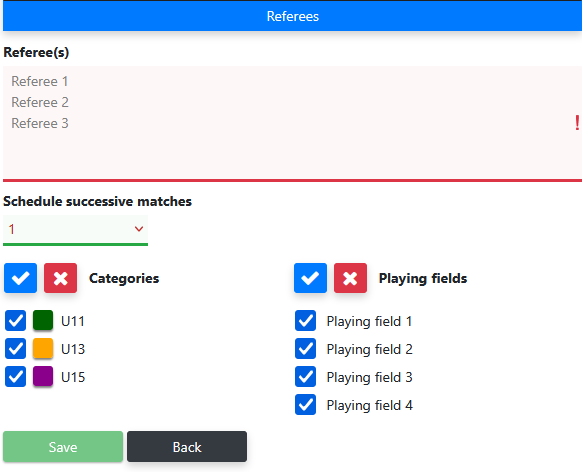Uncheck the U11 category checkbox
This screenshot has height=472, width=582.
15,321
